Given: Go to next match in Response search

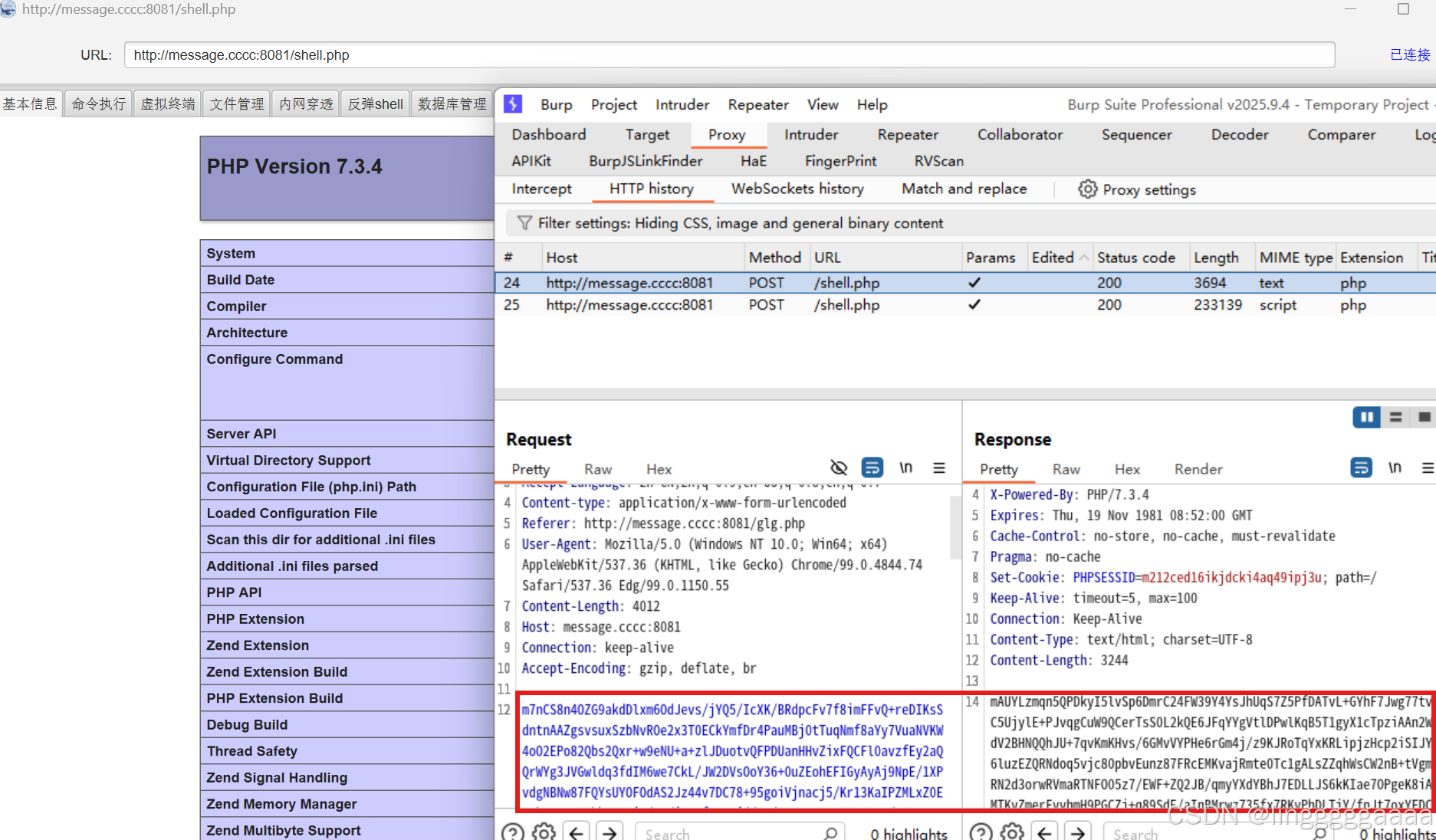Looking at the screenshot, I should pyautogui.click(x=1078, y=832).
